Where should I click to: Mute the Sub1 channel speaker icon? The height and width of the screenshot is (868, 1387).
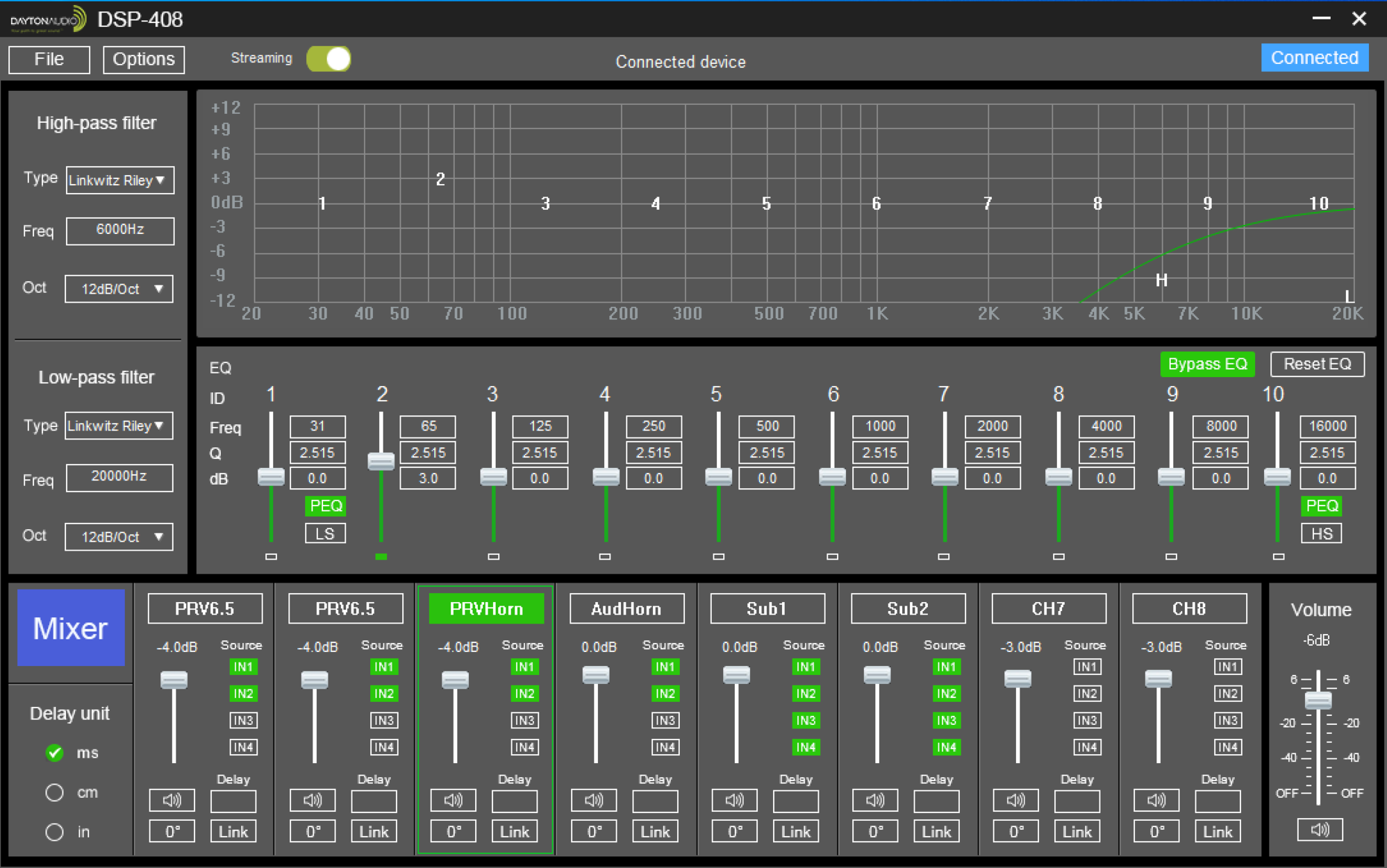[734, 801]
